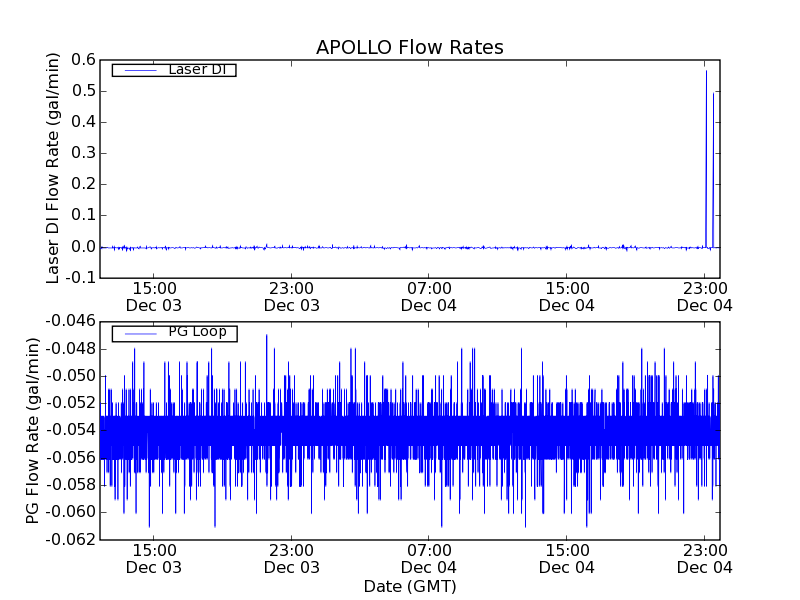Click 23:00 Dec 04 label under PG Loop plot

(704, 558)
